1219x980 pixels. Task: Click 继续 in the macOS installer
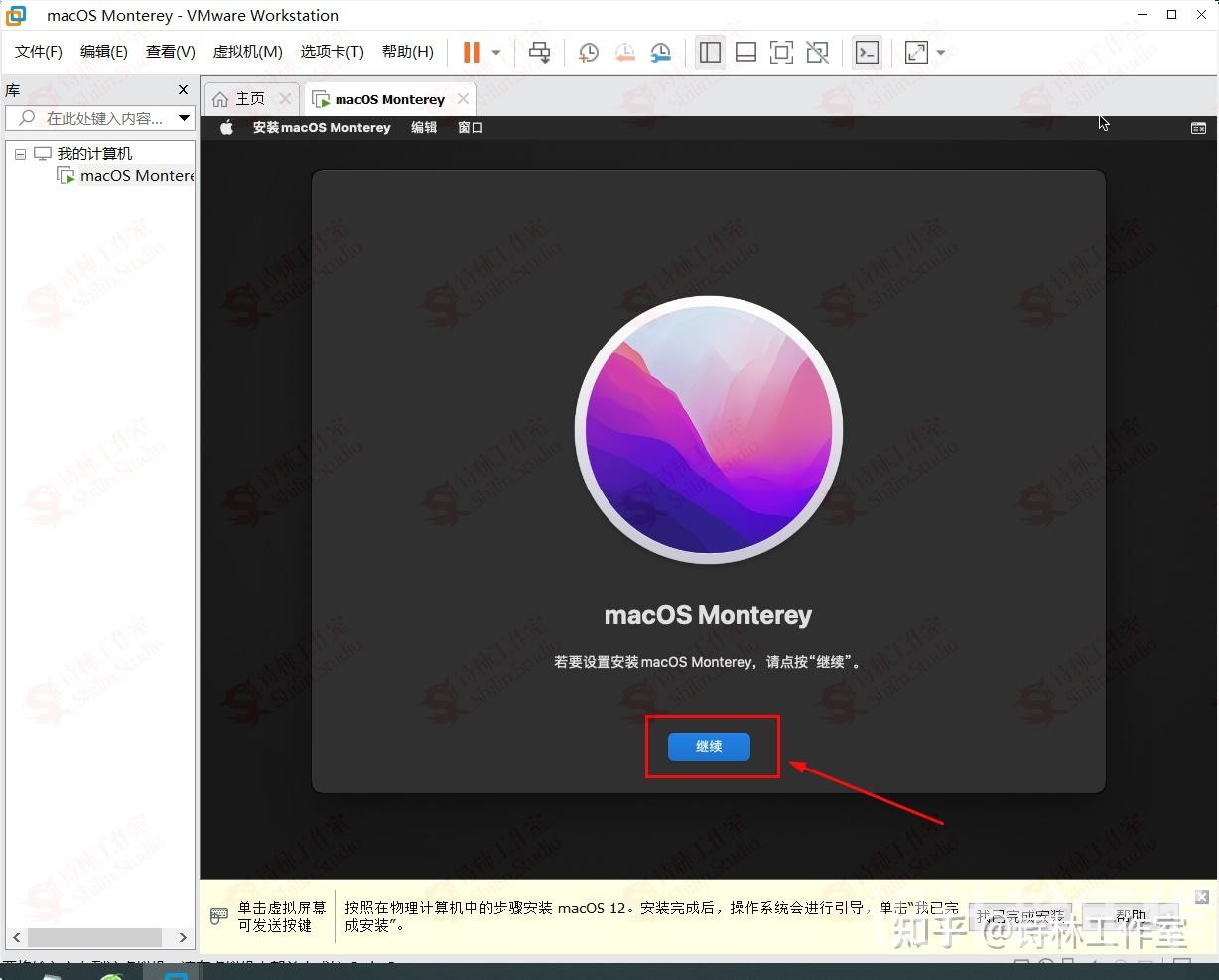click(x=709, y=746)
